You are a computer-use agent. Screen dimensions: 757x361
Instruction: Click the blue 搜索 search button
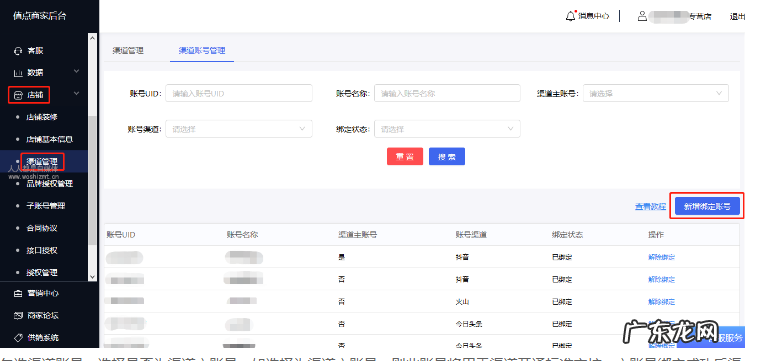(x=447, y=156)
